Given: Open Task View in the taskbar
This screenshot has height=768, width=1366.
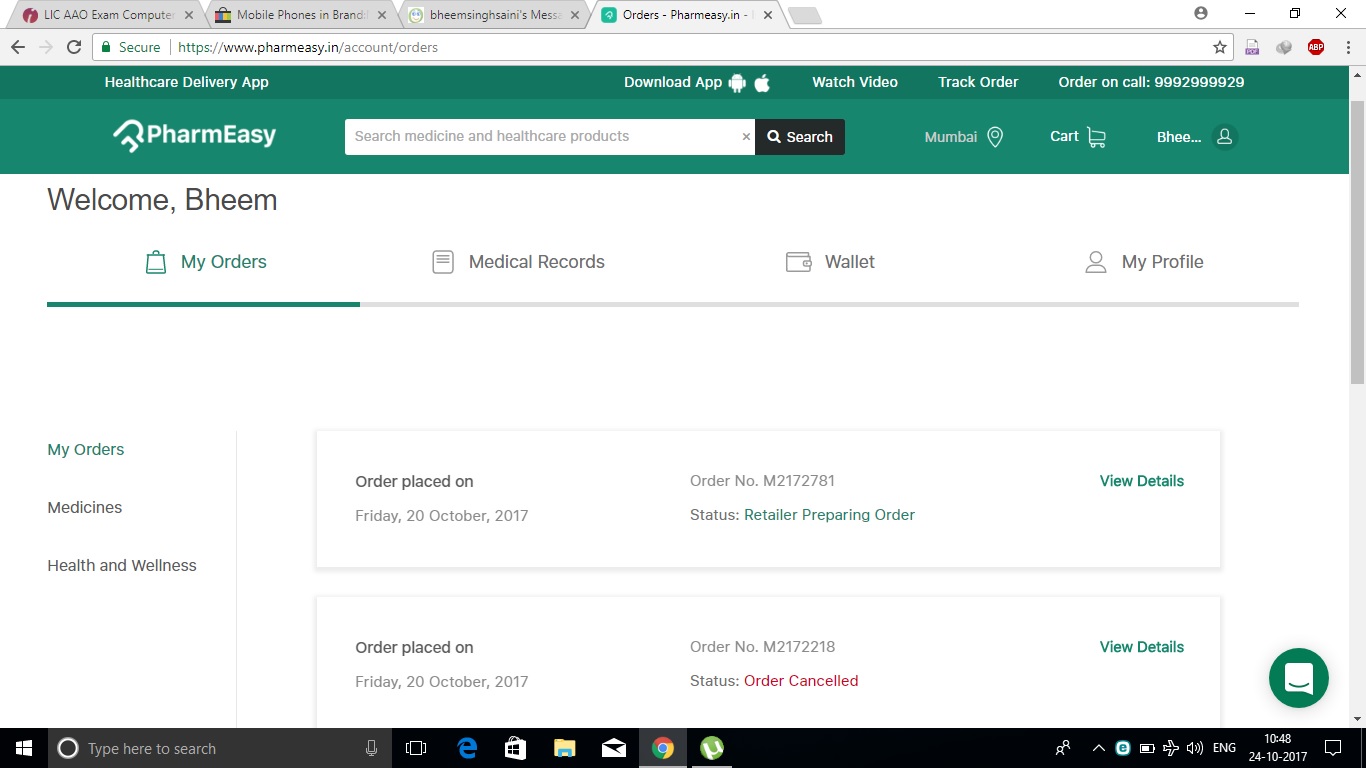Looking at the screenshot, I should click(416, 748).
